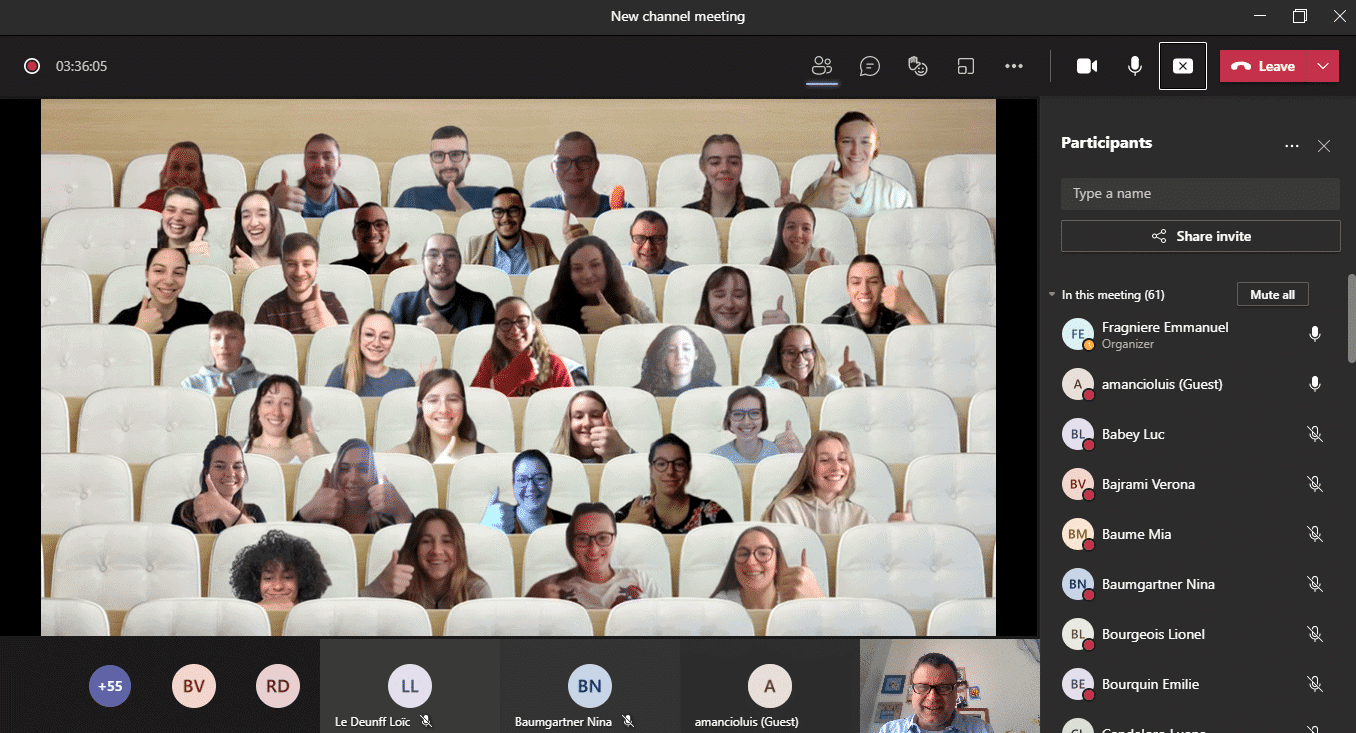Click the Mute all button
Viewport: 1356px width, 733px height.
pyautogui.click(x=1272, y=295)
